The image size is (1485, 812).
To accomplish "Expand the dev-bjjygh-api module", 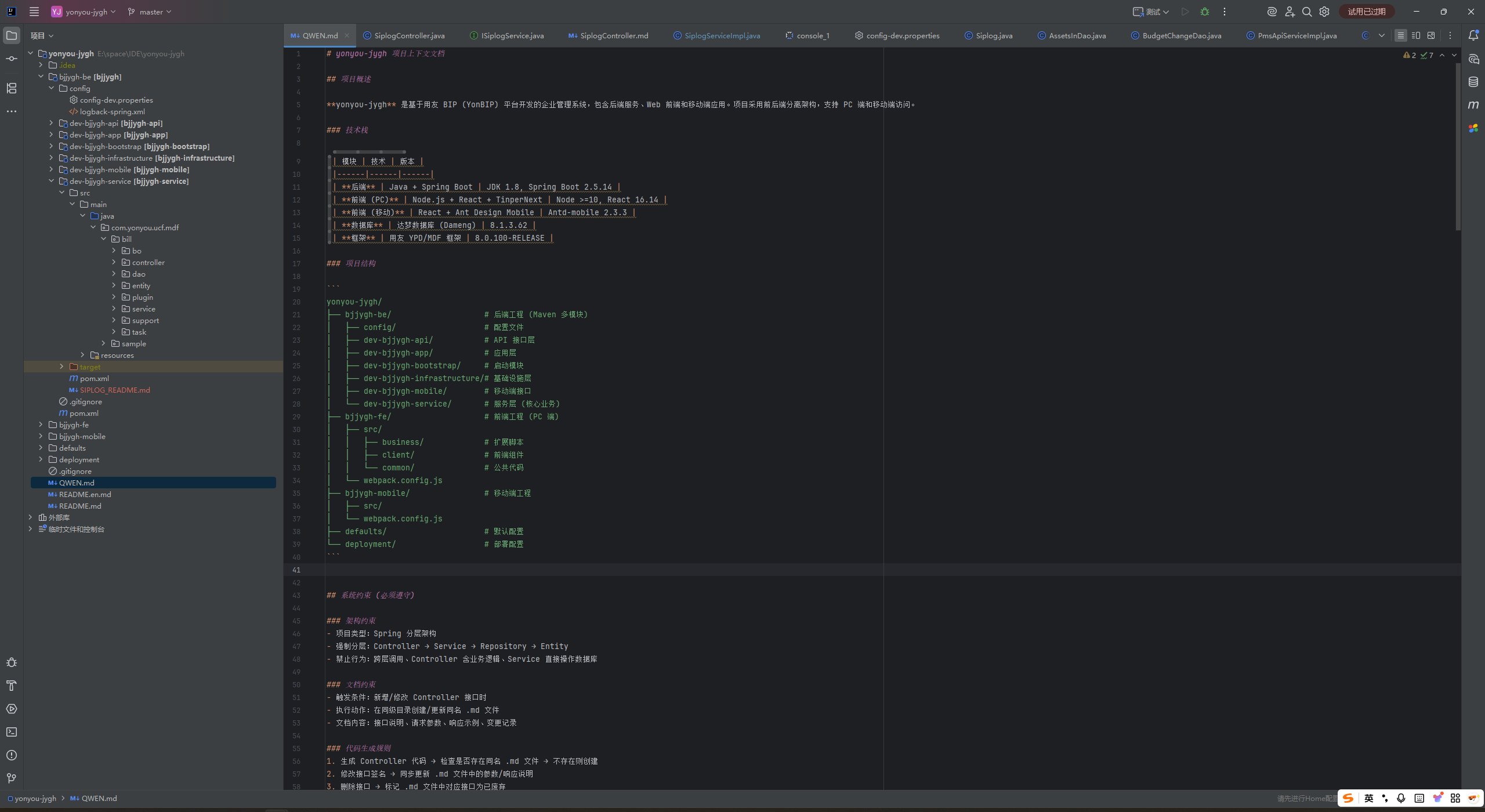I will pos(52,123).
